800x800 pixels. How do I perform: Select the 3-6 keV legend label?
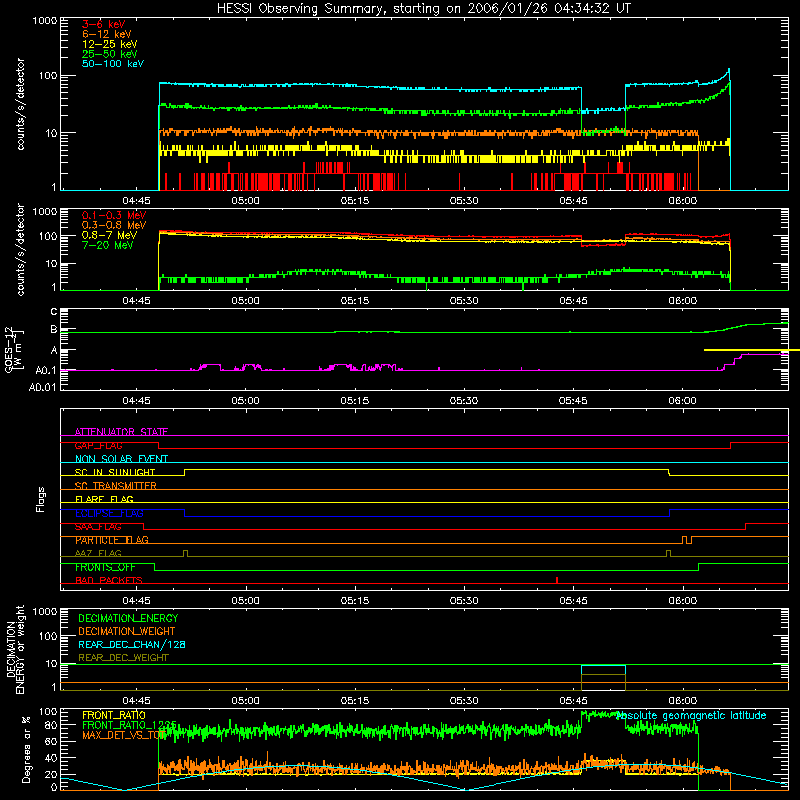click(x=103, y=24)
